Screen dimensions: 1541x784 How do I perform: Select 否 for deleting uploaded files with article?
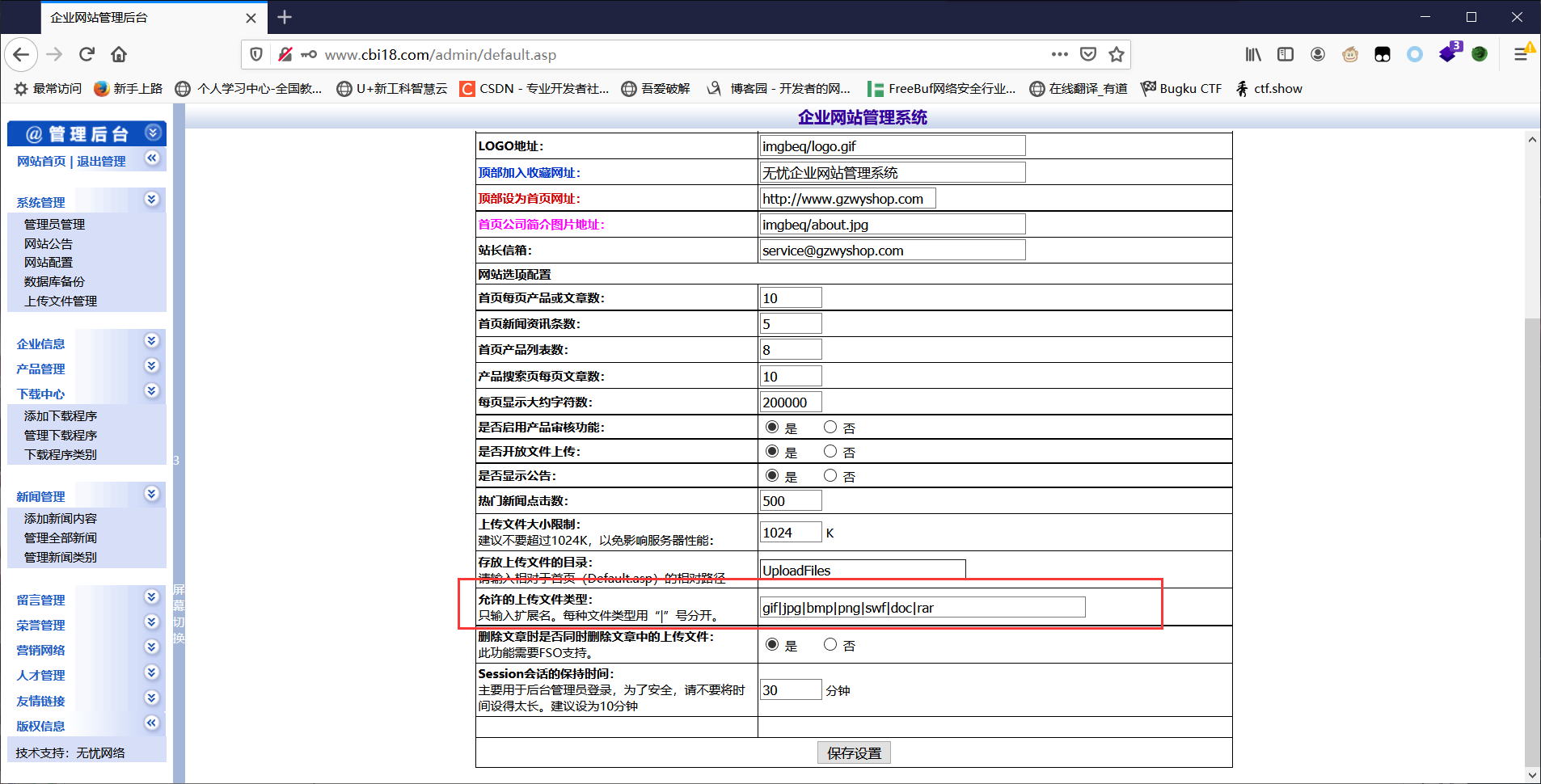830,644
